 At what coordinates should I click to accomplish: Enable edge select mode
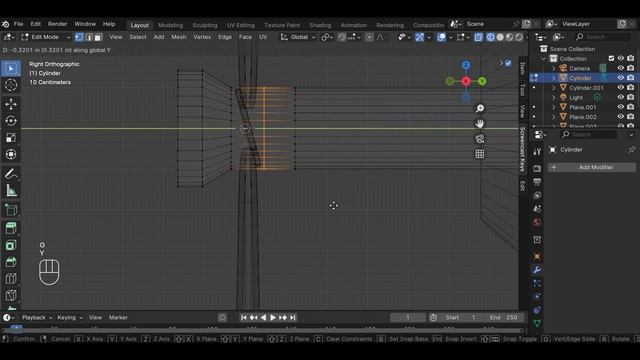pos(89,37)
